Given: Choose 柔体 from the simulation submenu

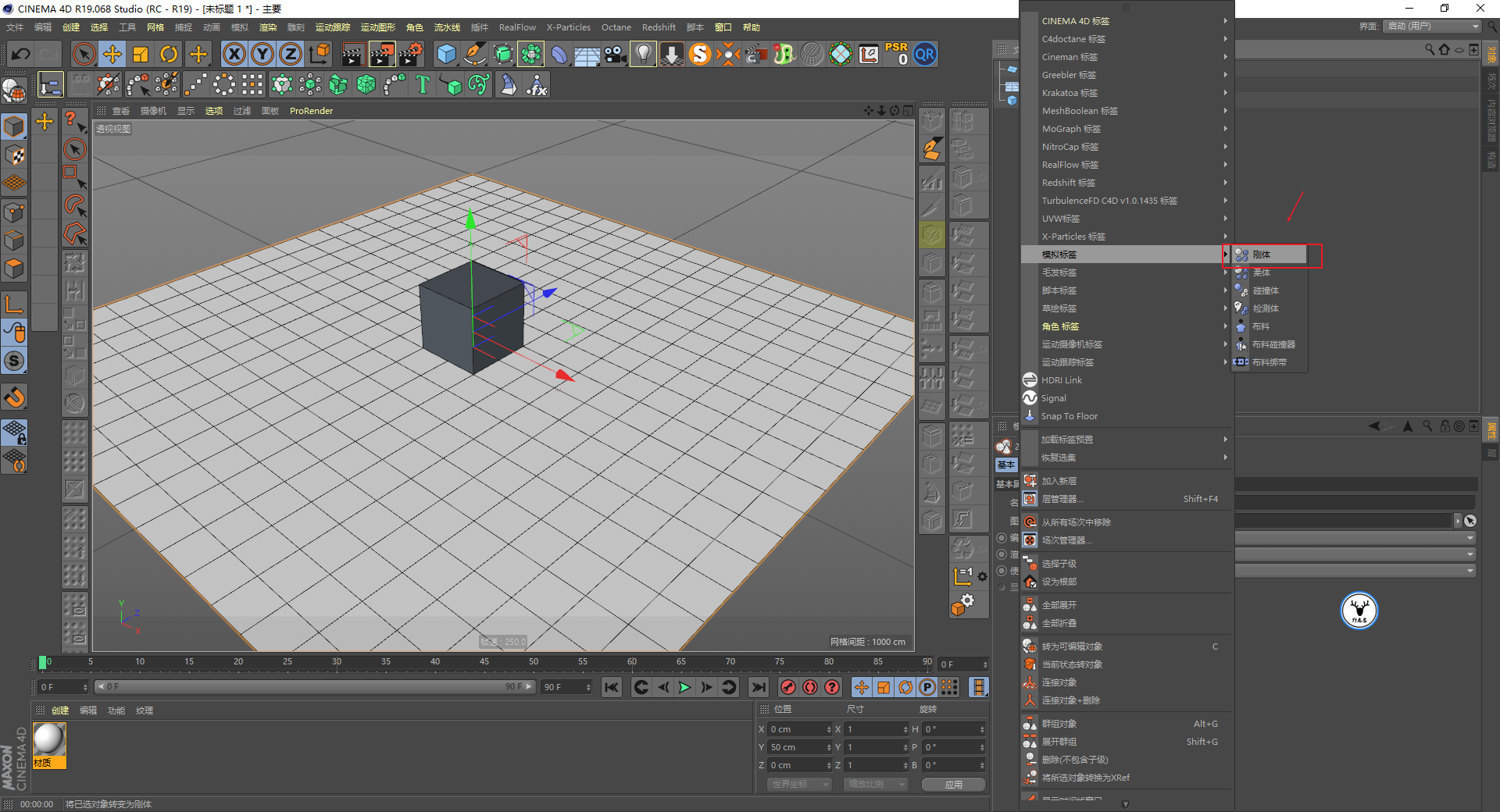Looking at the screenshot, I should point(1270,272).
